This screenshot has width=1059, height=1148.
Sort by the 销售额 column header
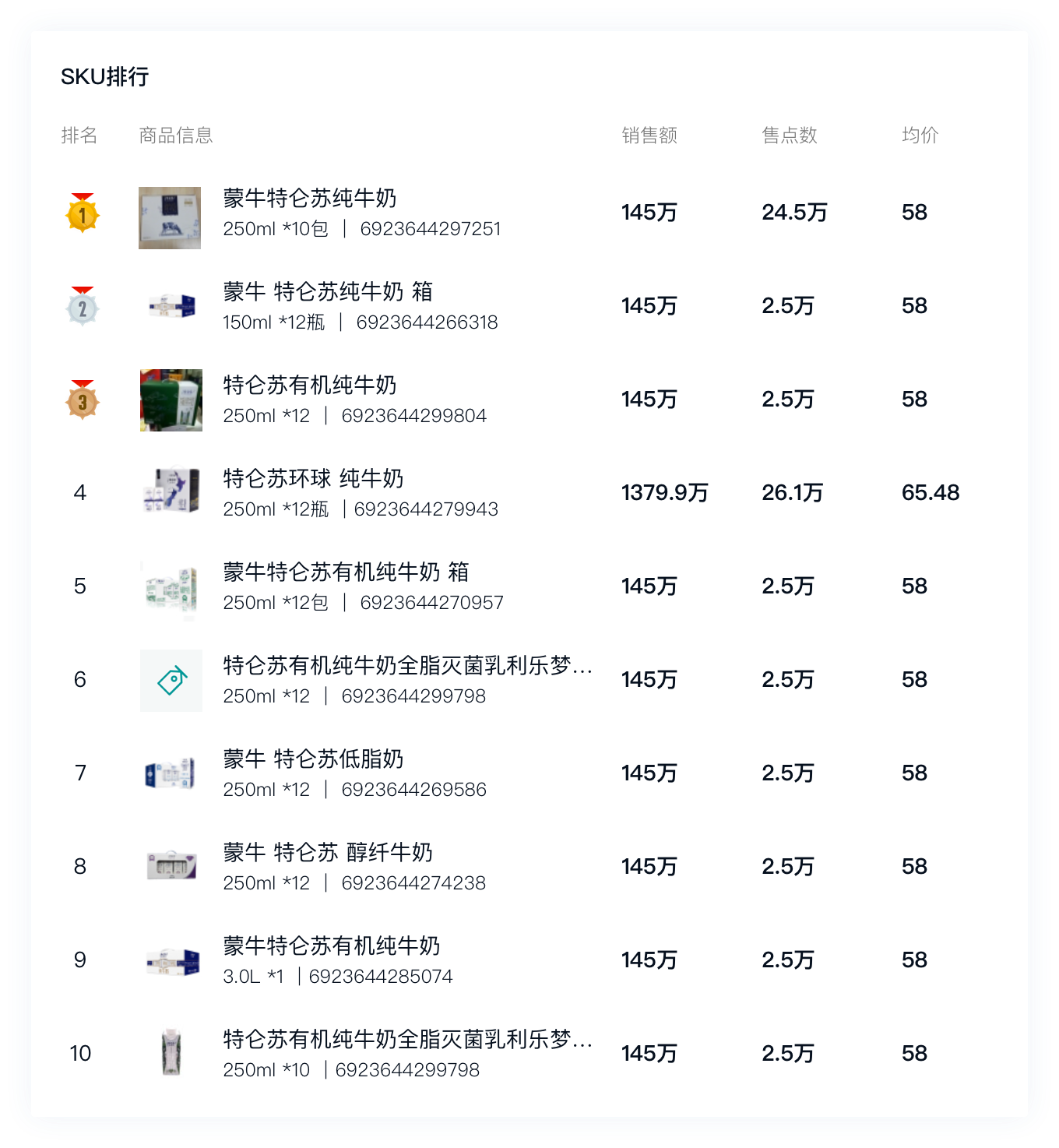tap(649, 136)
